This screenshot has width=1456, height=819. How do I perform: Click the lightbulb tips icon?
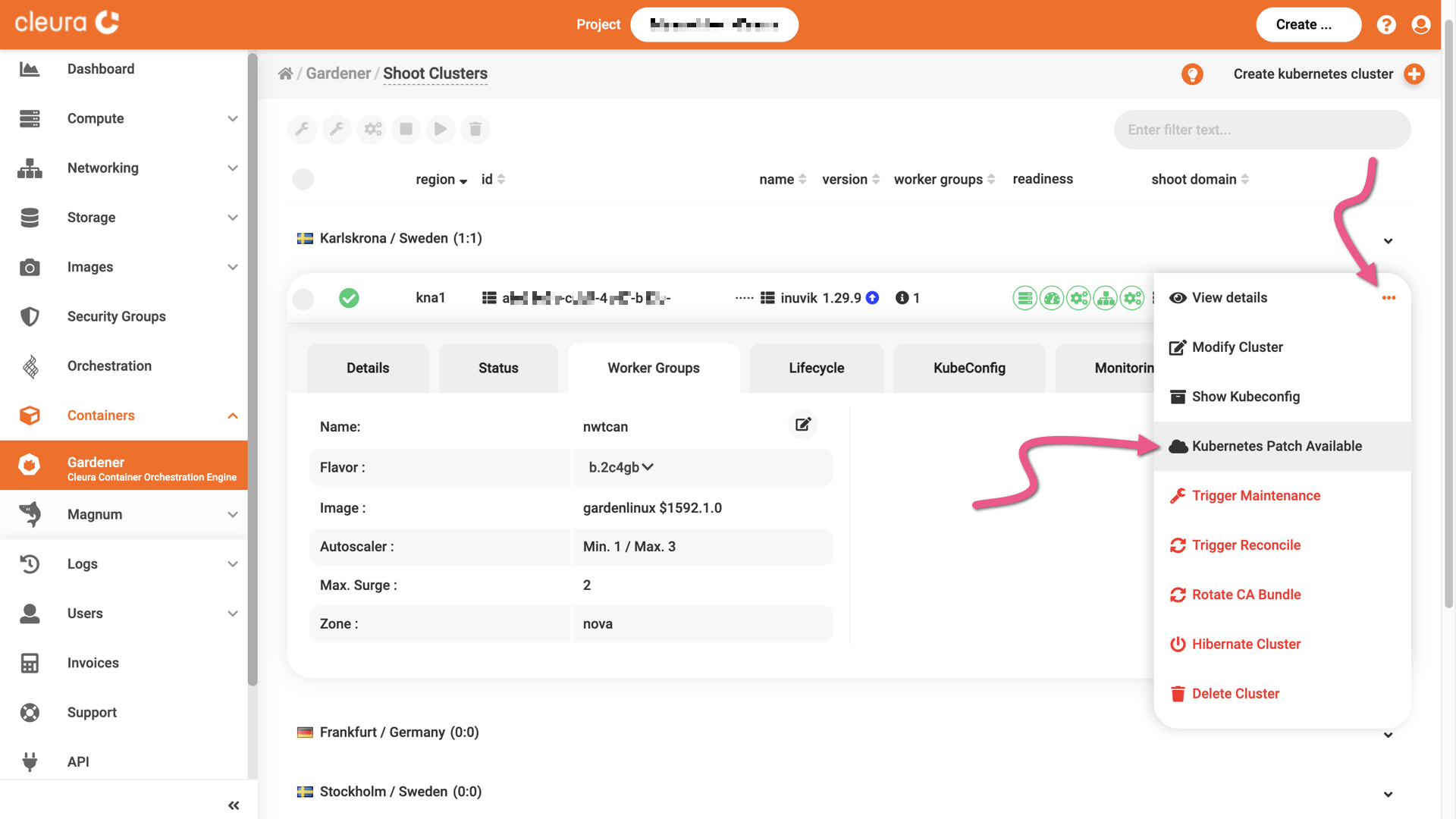pos(1192,74)
